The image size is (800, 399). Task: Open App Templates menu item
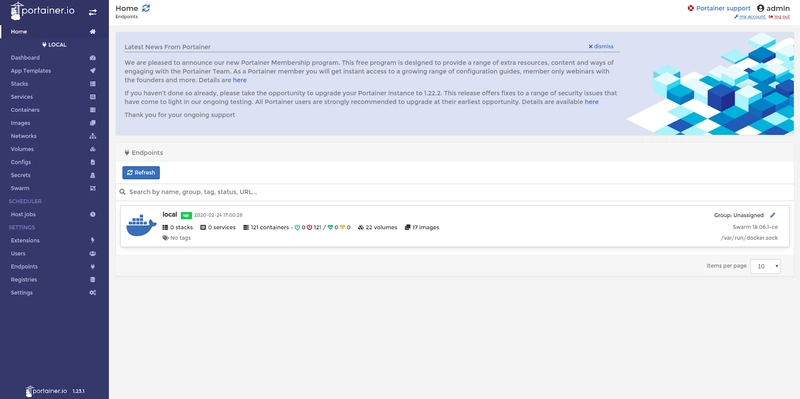31,71
